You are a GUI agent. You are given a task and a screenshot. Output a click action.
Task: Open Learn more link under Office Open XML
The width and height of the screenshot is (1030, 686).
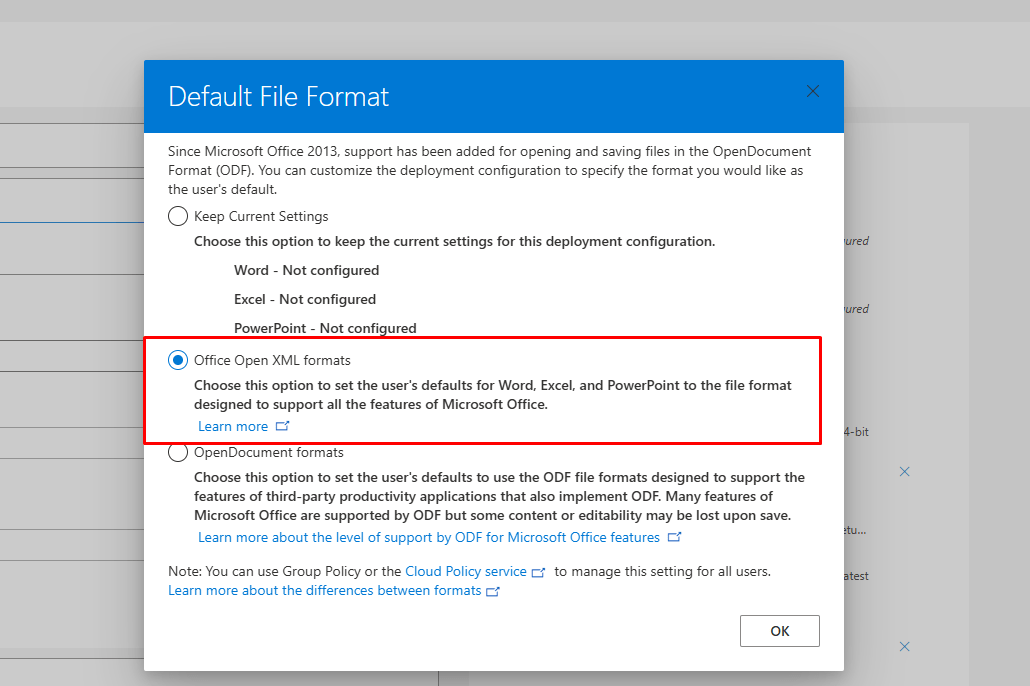tap(233, 426)
